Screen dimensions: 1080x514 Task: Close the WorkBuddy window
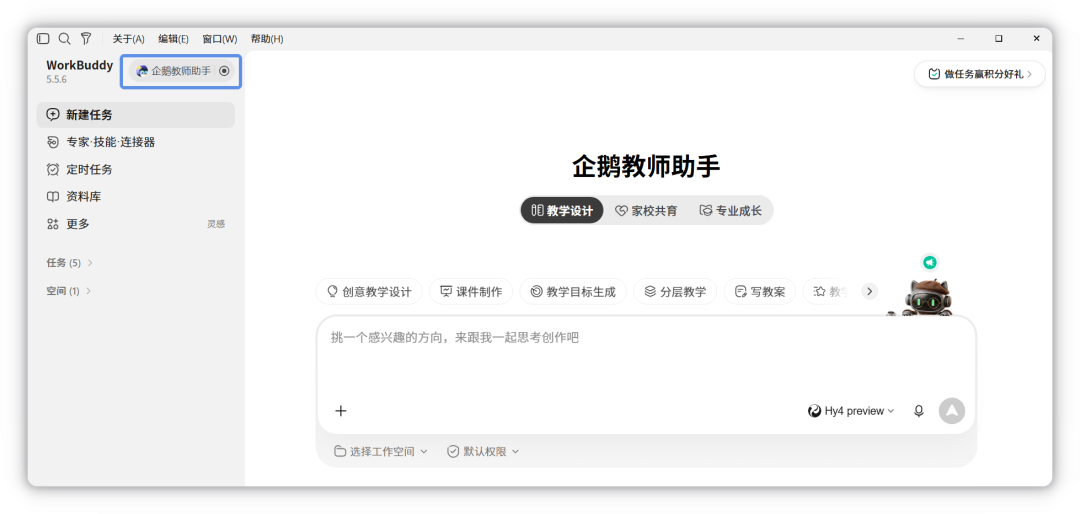(x=1037, y=39)
